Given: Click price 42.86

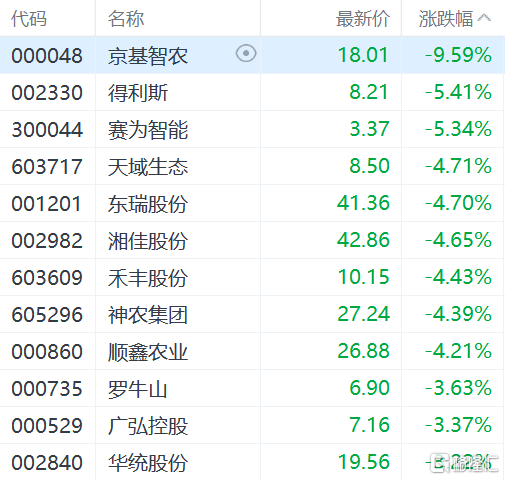Looking at the screenshot, I should pos(363,240).
